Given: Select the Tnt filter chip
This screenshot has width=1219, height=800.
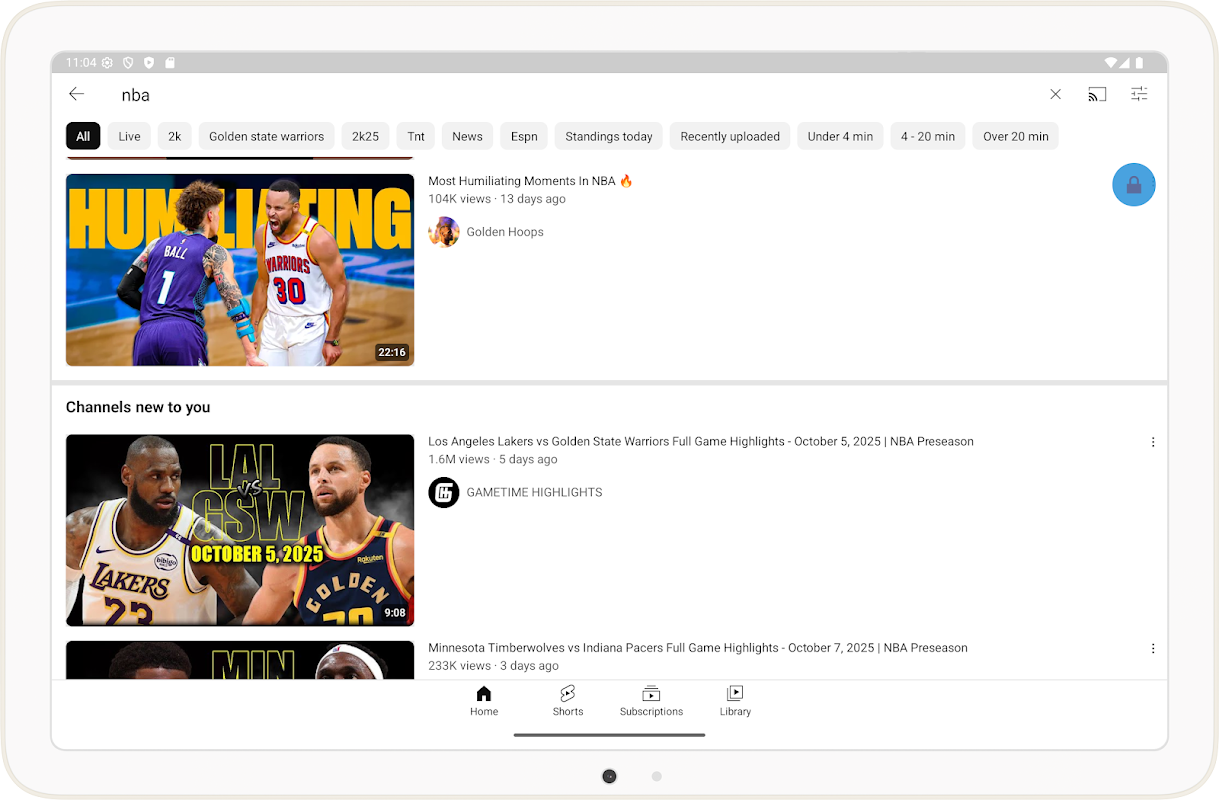Looking at the screenshot, I should click(416, 136).
